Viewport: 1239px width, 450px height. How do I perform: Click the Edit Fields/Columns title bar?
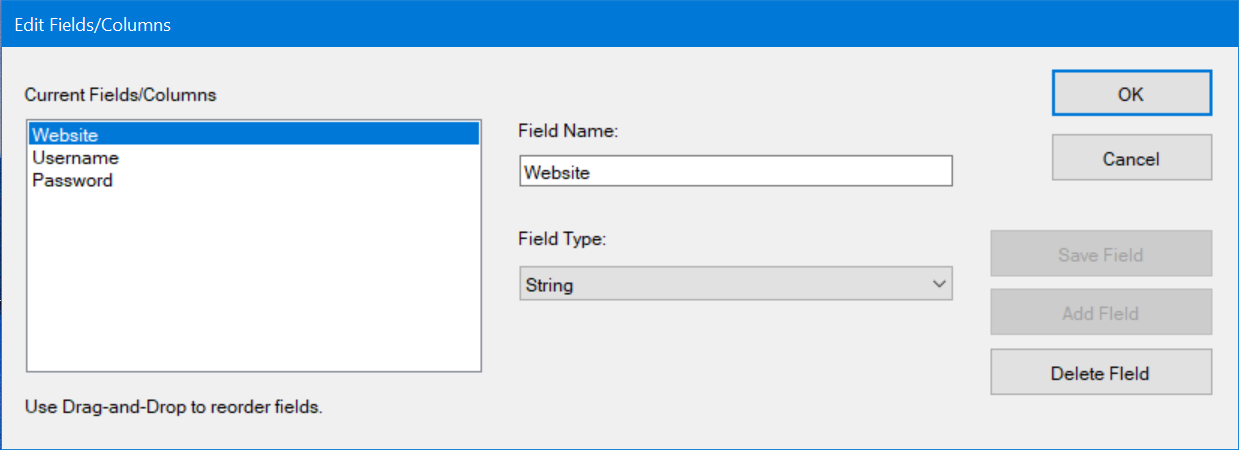tap(600, 24)
